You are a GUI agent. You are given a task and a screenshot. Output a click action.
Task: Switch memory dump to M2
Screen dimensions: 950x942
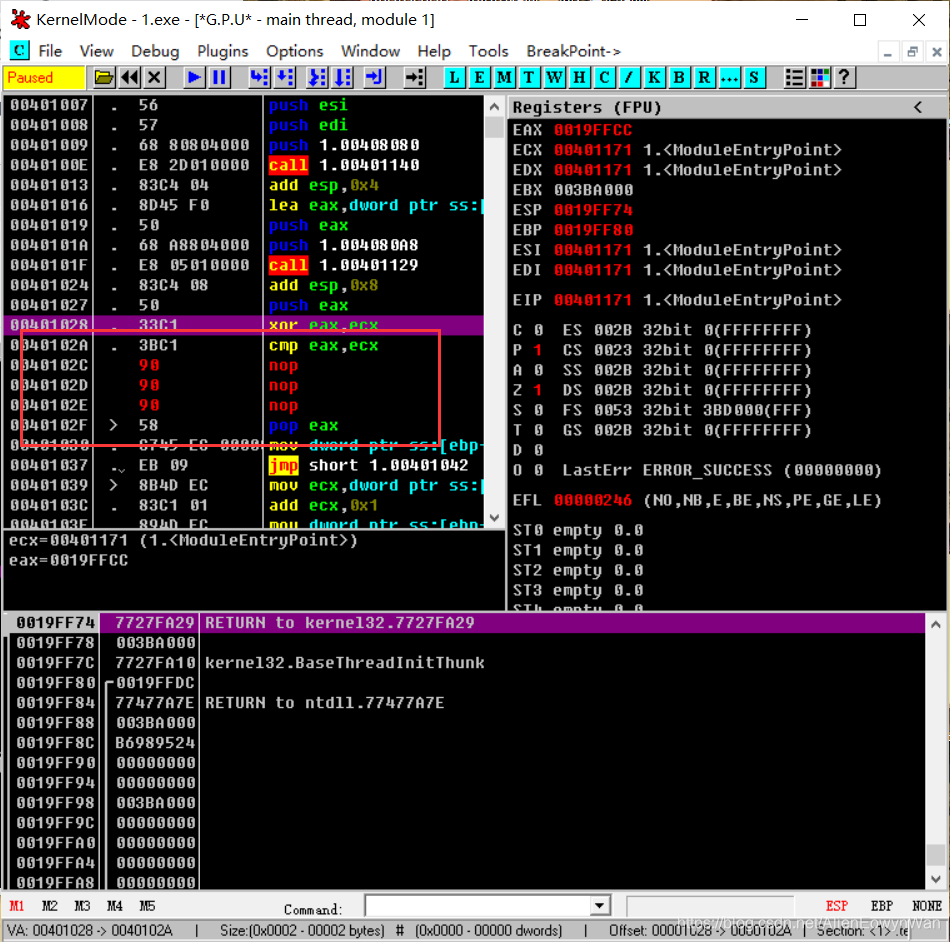pos(49,906)
